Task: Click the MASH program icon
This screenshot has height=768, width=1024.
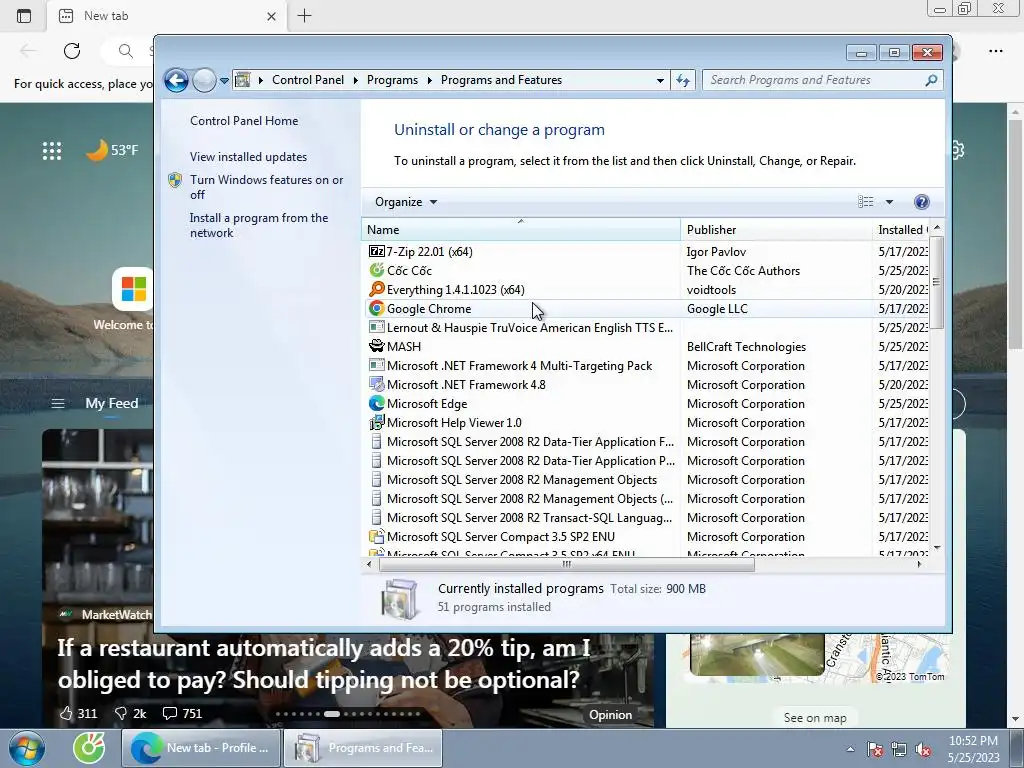Action: coord(377,346)
